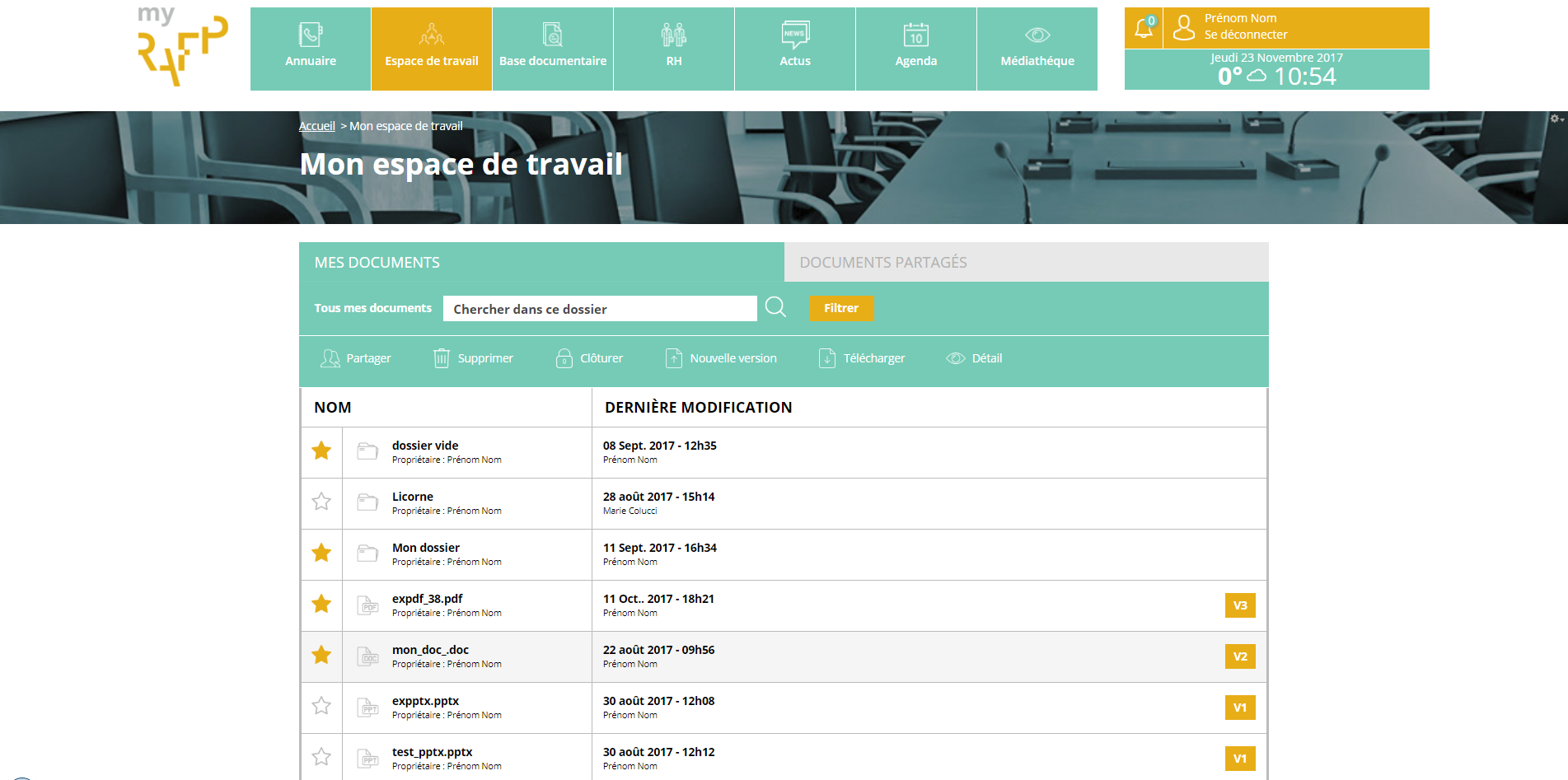Click V3 version badge of expdf_38.pdf
This screenshot has height=780, width=1568.
point(1240,605)
